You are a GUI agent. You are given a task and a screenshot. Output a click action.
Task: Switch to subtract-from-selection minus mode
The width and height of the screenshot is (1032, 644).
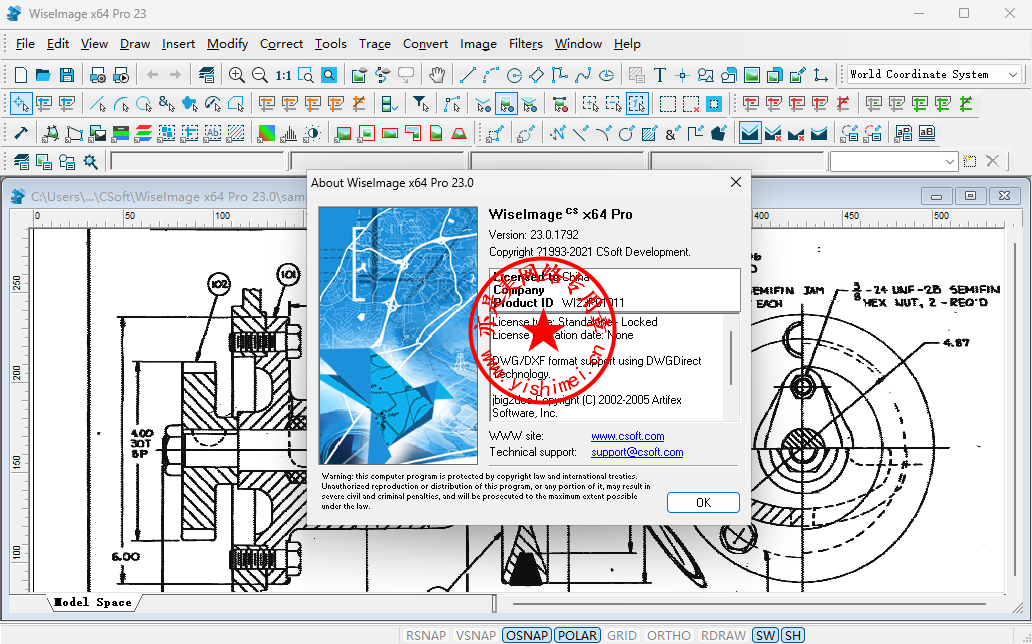[x=613, y=103]
